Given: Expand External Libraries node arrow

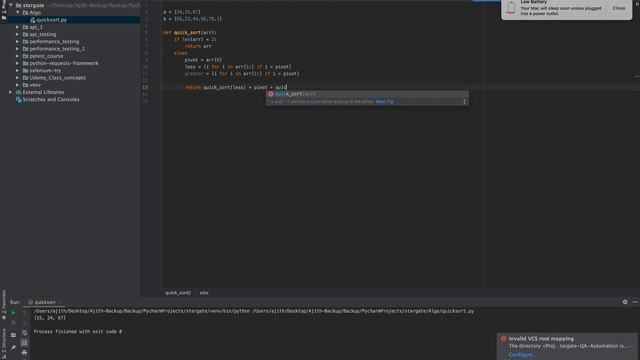Looking at the screenshot, I should pyautogui.click(x=11, y=92).
